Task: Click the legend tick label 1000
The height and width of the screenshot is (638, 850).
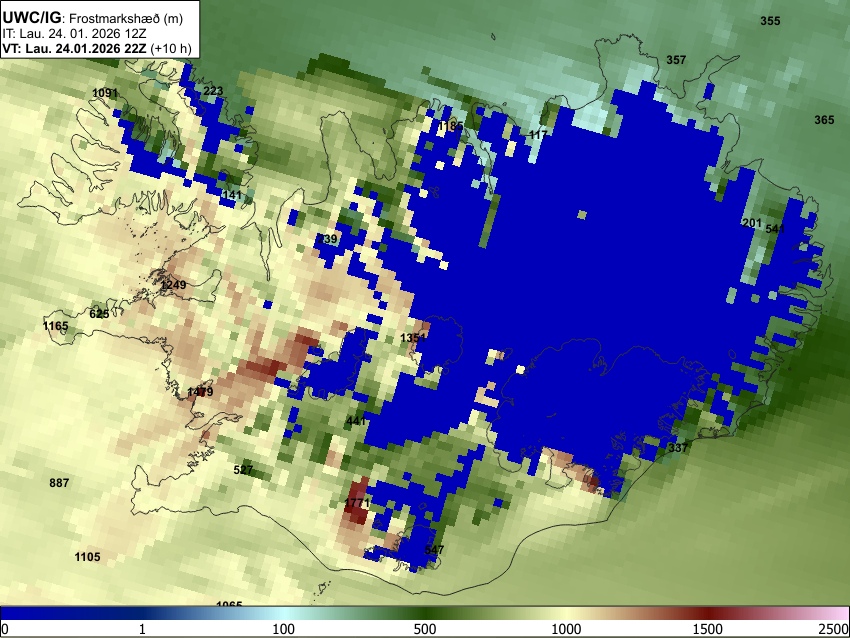Action: 566,629
